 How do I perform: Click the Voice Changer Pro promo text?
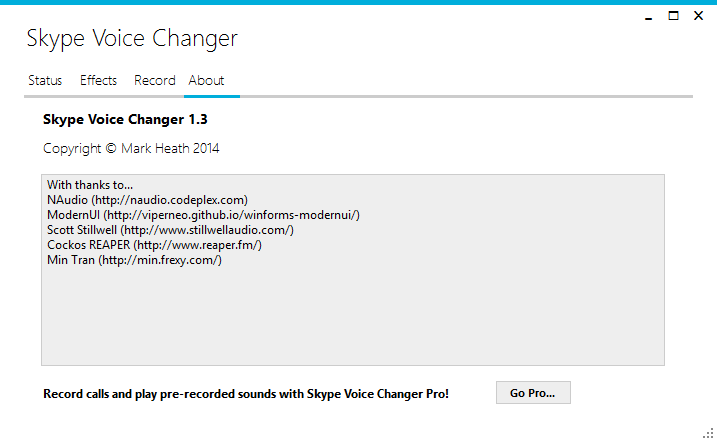coord(246,394)
